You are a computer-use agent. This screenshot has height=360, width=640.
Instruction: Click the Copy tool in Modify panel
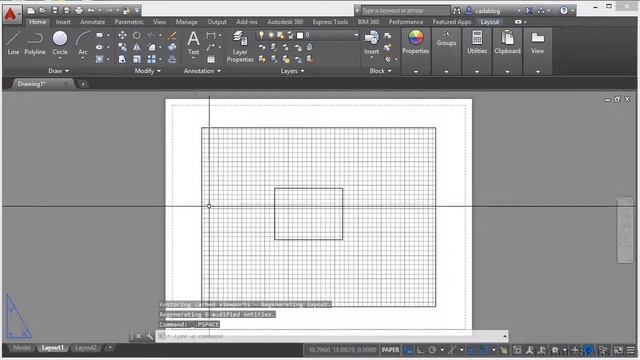click(122, 47)
